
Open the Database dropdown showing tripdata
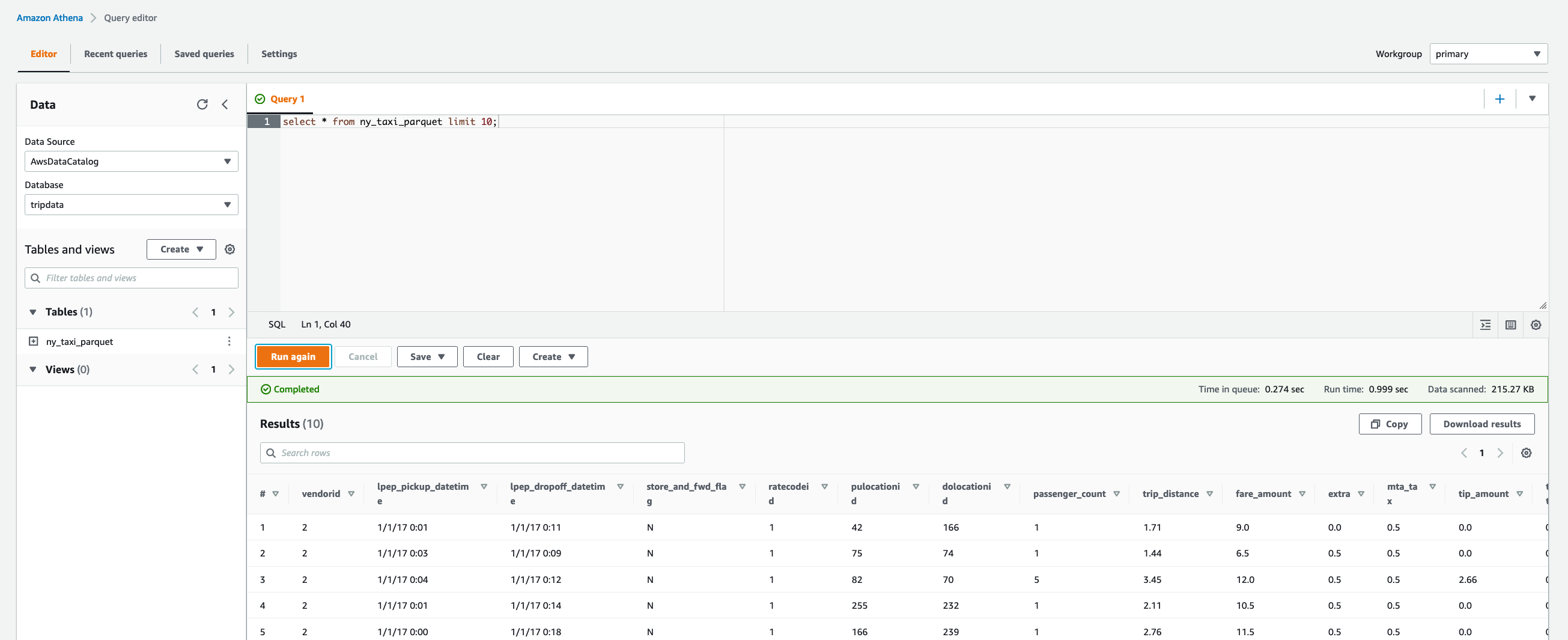pos(131,204)
